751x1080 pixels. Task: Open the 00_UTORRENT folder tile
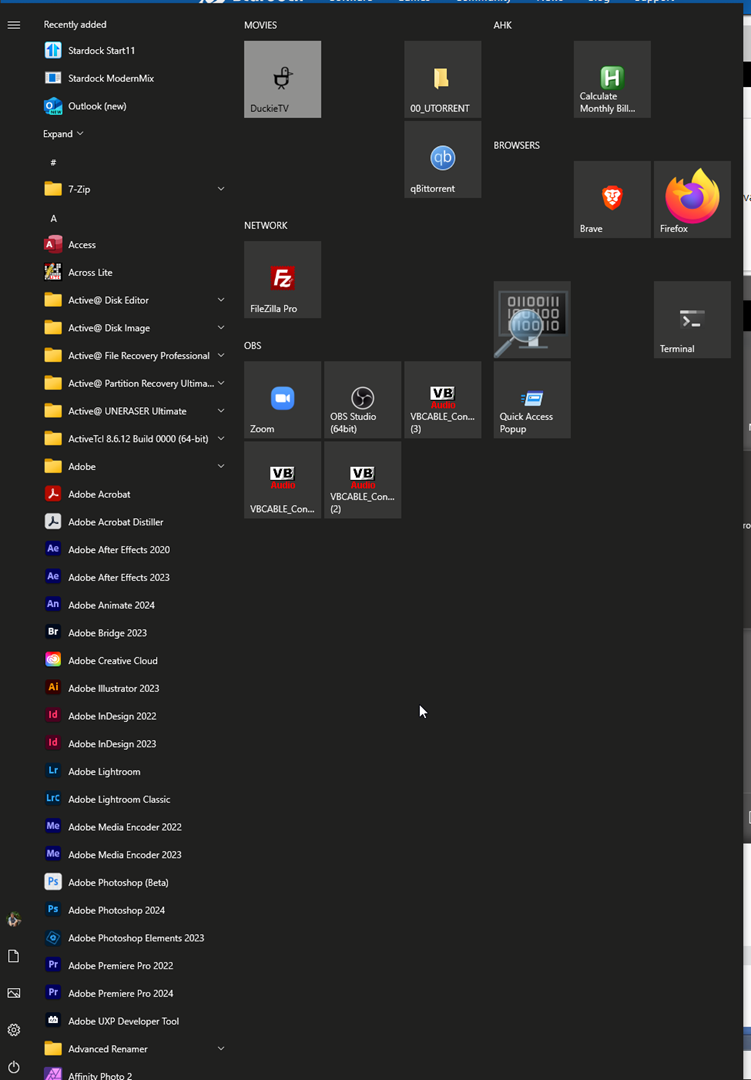(x=442, y=79)
